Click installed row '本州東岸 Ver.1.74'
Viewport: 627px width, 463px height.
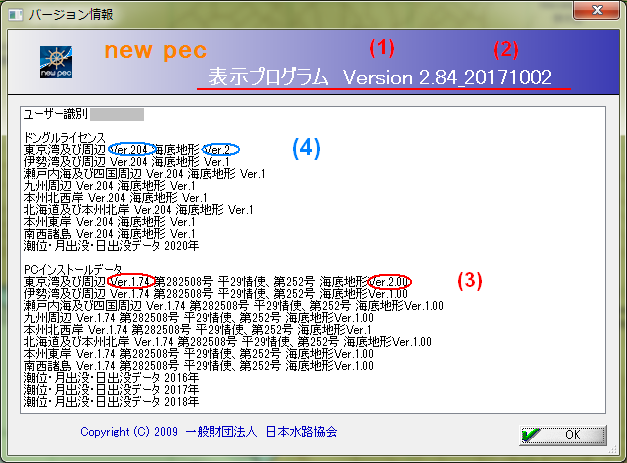click(x=199, y=354)
